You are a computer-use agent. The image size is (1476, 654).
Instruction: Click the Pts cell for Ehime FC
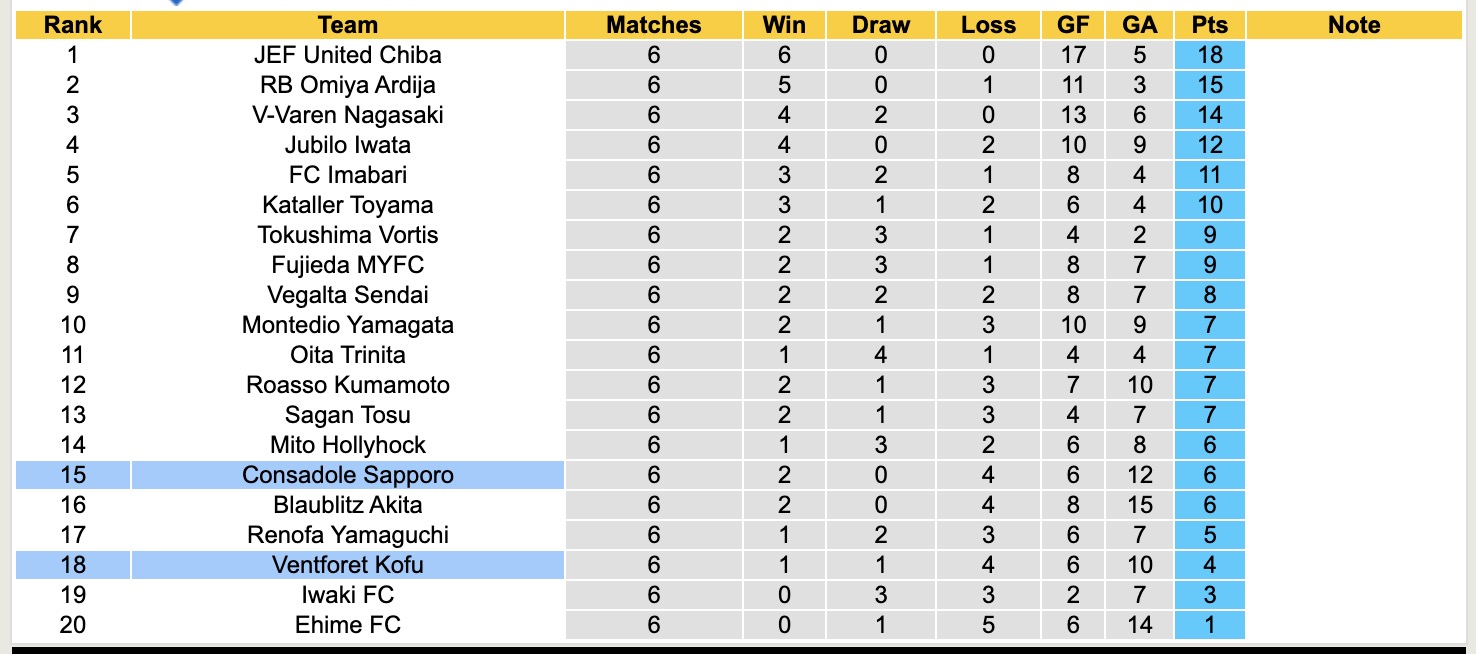[x=1210, y=625]
